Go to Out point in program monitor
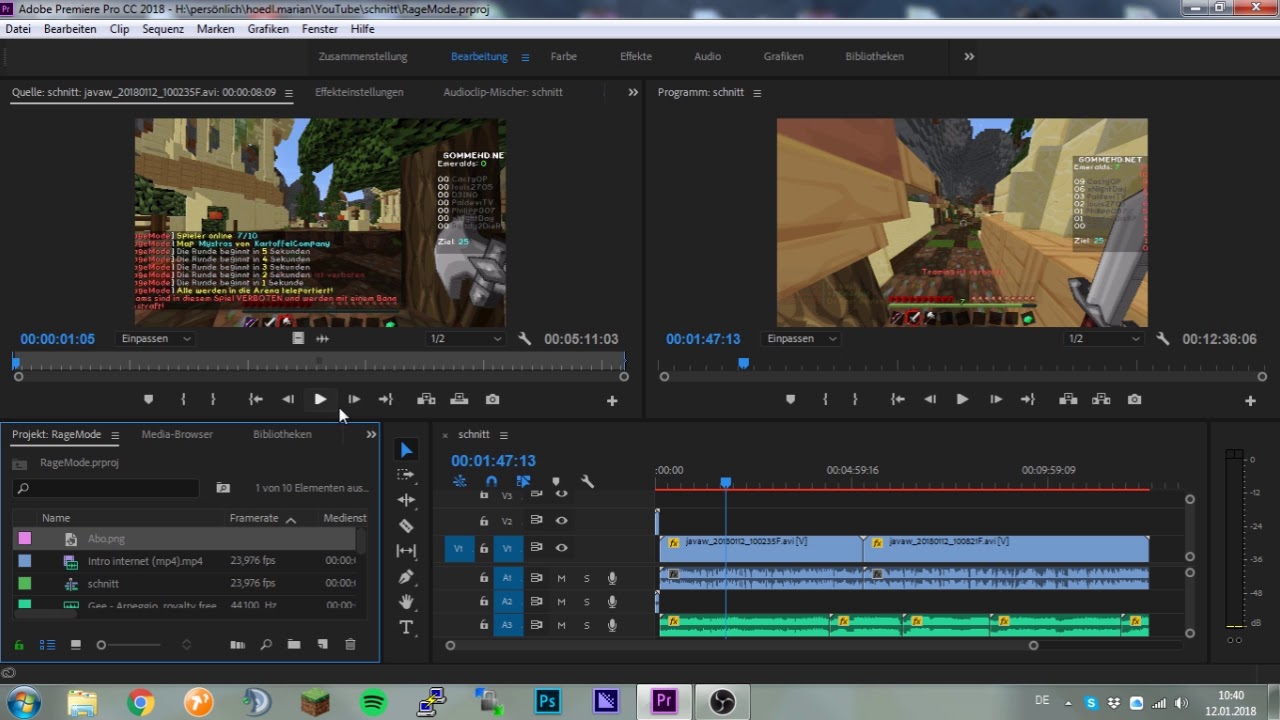The width and height of the screenshot is (1280, 720). coord(1028,399)
